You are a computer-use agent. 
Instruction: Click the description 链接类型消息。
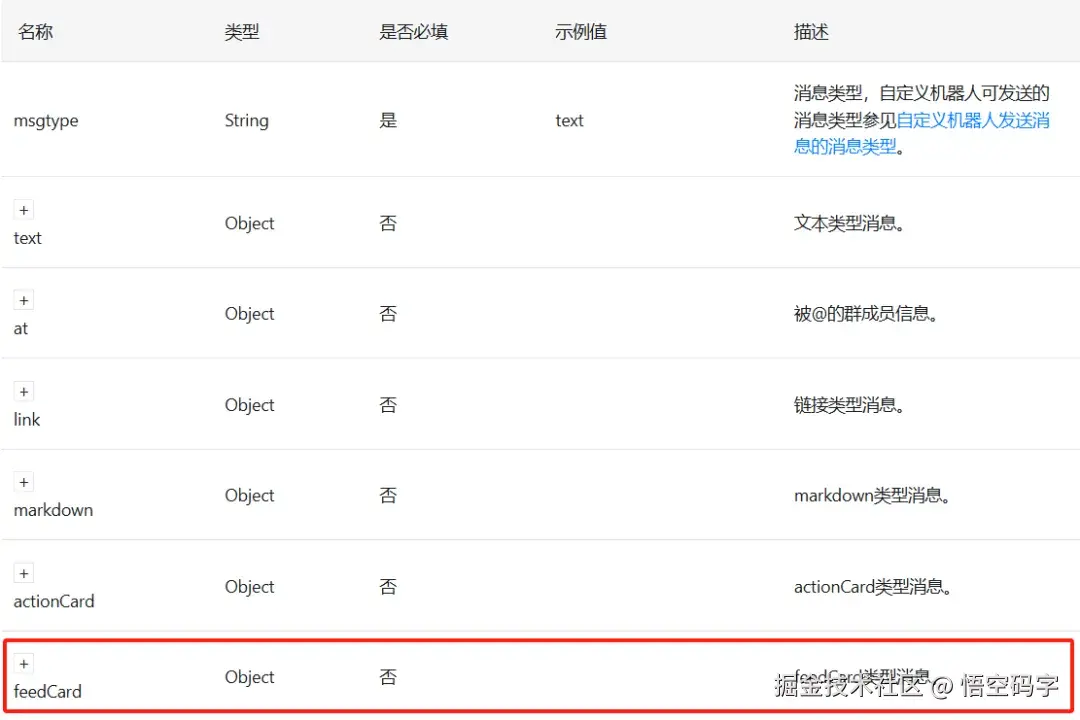pos(849,404)
